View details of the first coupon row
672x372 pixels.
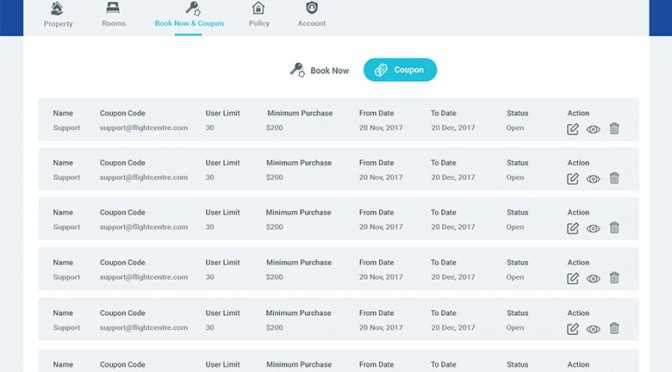[593, 129]
